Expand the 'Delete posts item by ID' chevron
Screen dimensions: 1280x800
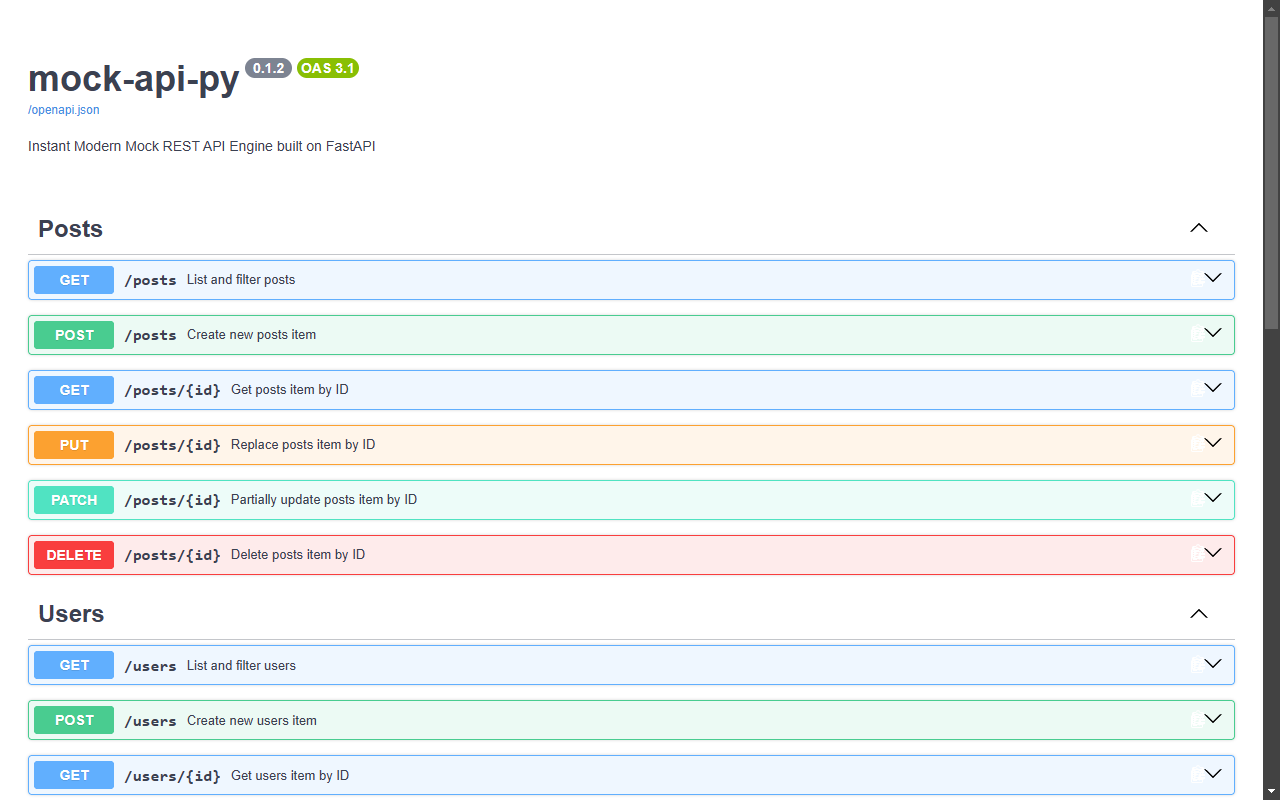[x=1214, y=553]
